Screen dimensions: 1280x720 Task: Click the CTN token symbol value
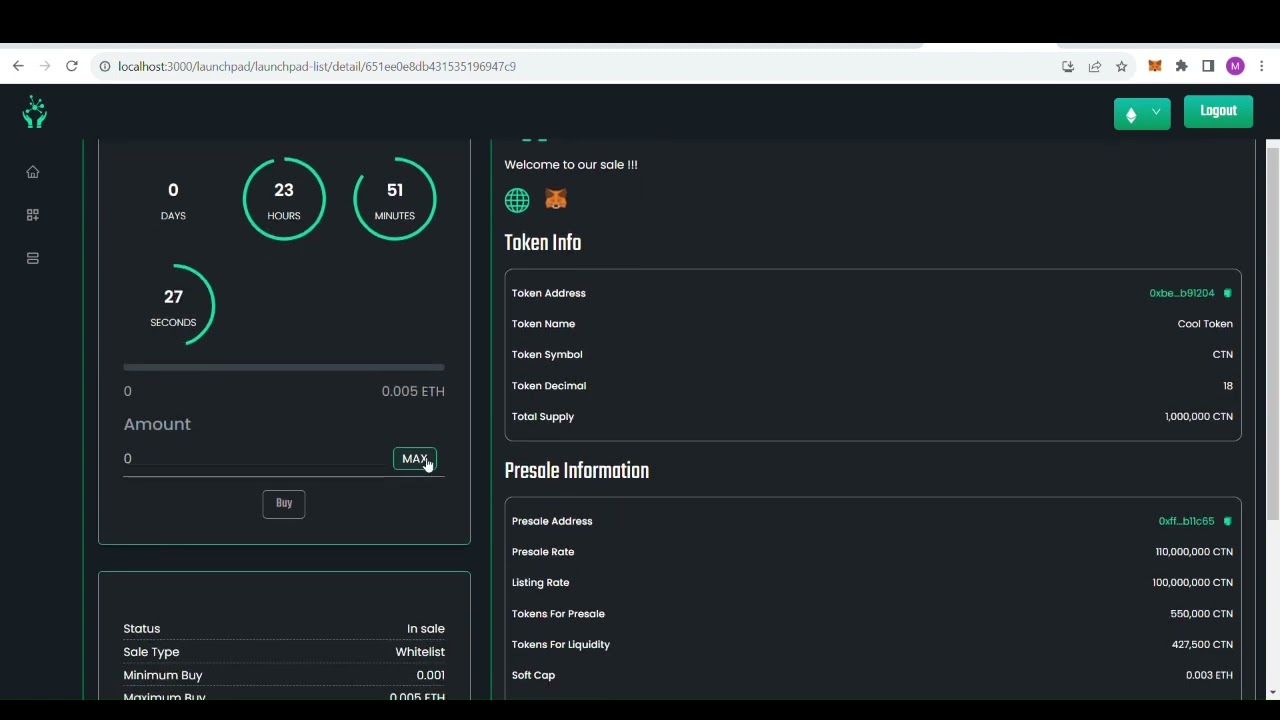[1223, 355]
